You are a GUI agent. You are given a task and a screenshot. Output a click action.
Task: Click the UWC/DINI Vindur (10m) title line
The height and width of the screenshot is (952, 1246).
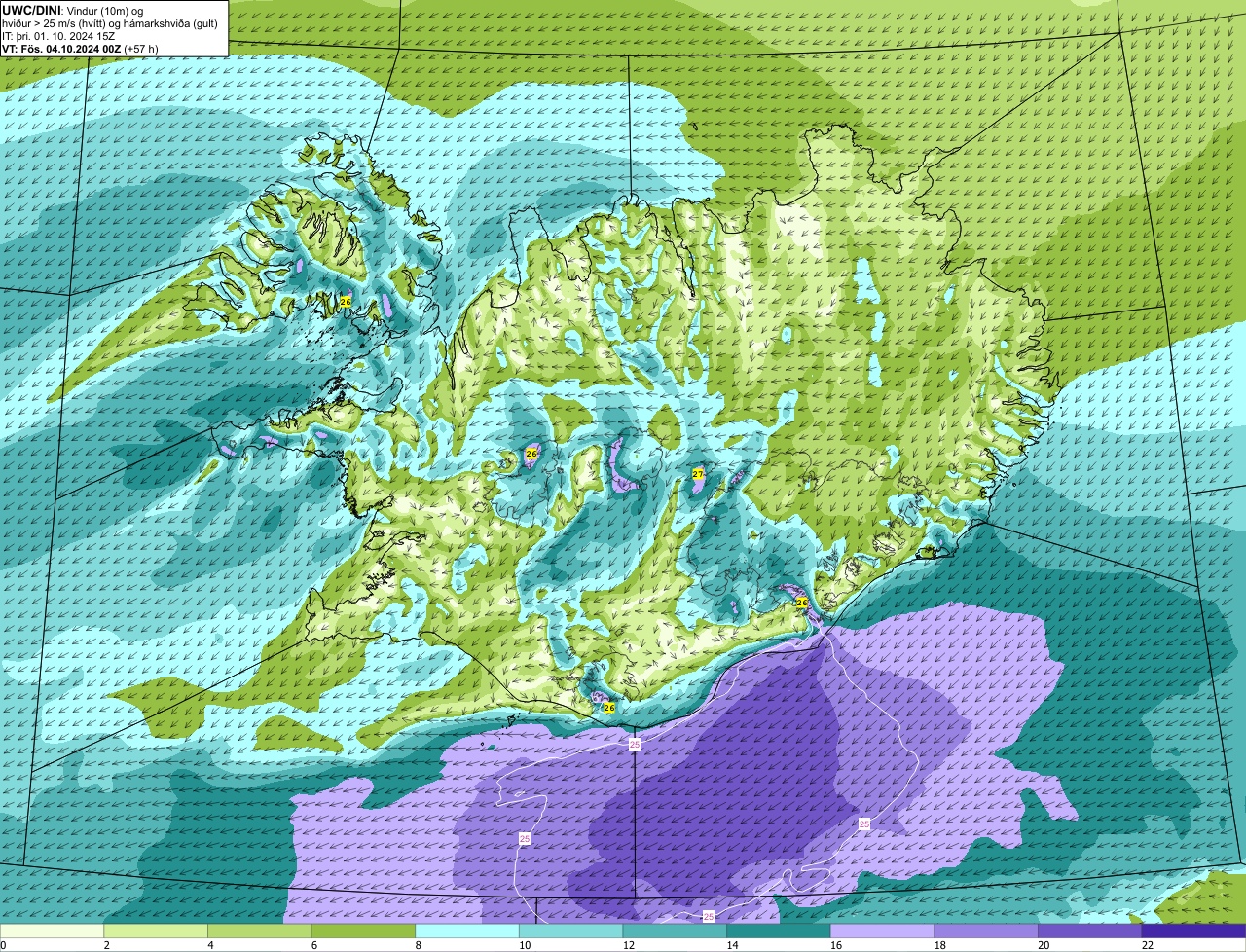(73, 10)
